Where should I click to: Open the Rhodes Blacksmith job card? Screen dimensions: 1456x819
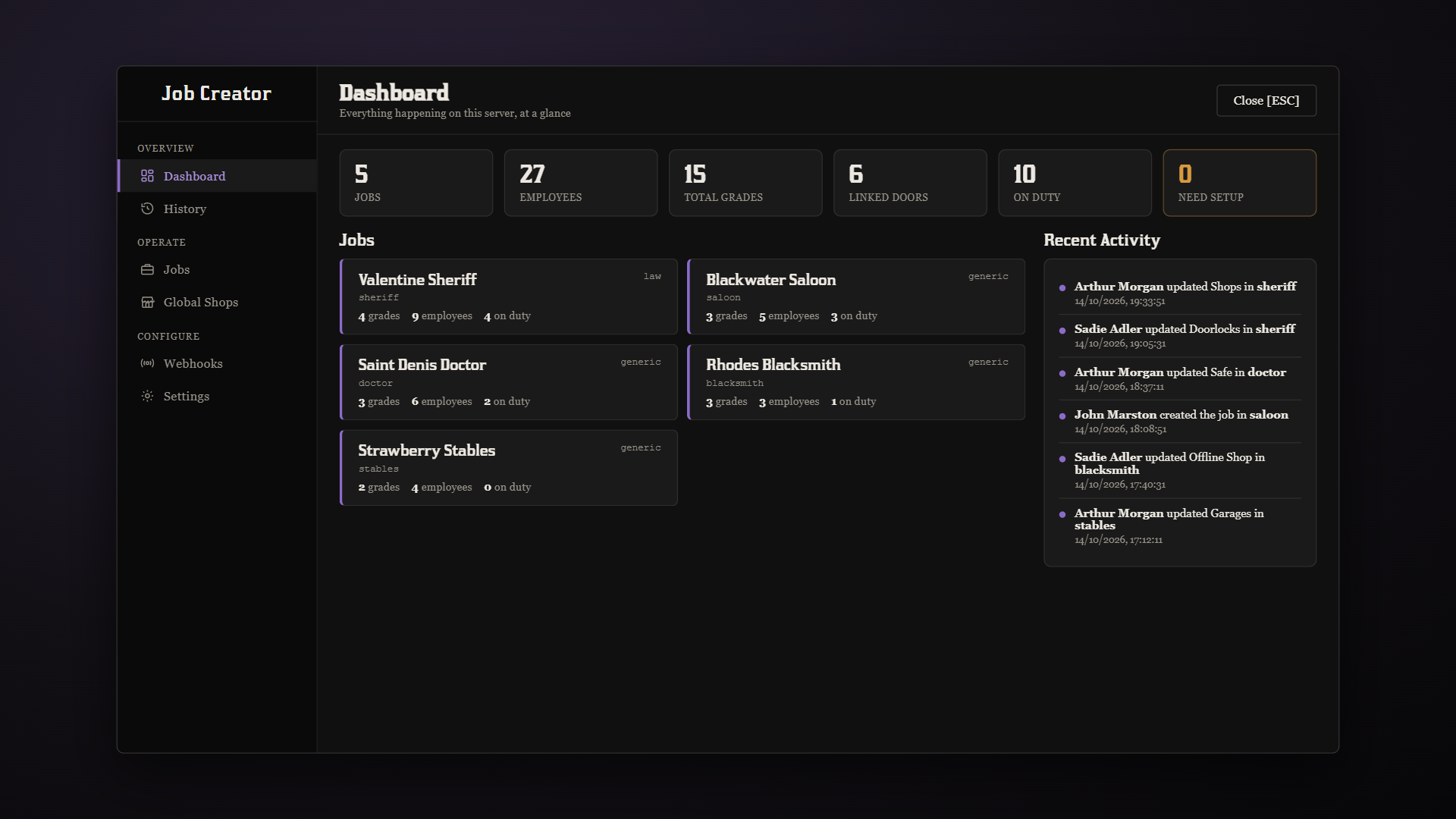pos(856,382)
